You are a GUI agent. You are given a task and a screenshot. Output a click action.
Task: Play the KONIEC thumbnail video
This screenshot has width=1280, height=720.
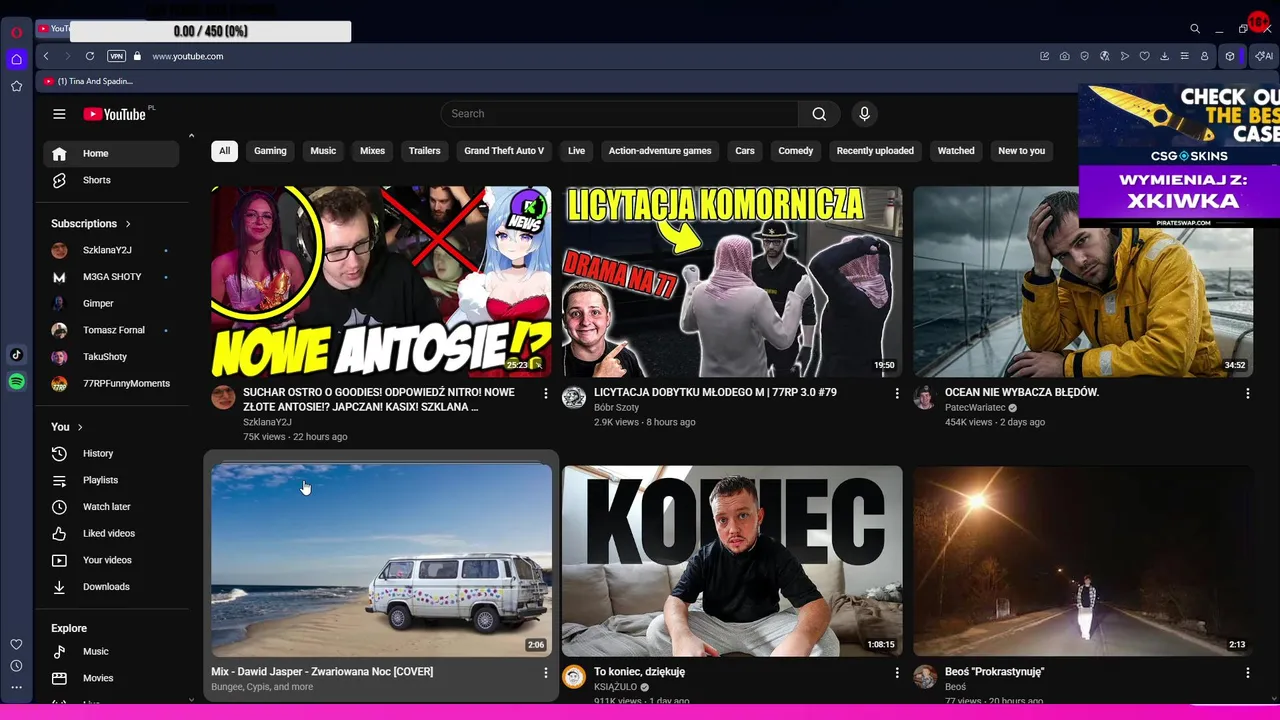tap(732, 561)
